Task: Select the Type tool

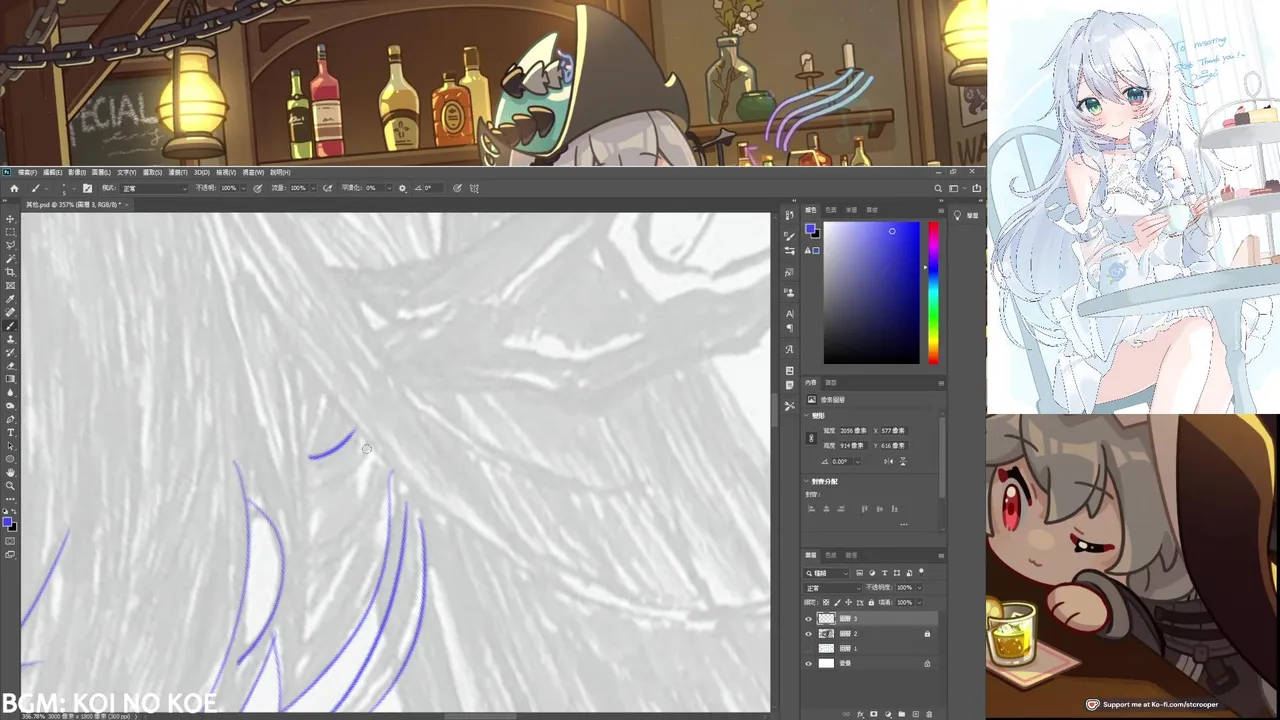Action: click(x=11, y=433)
